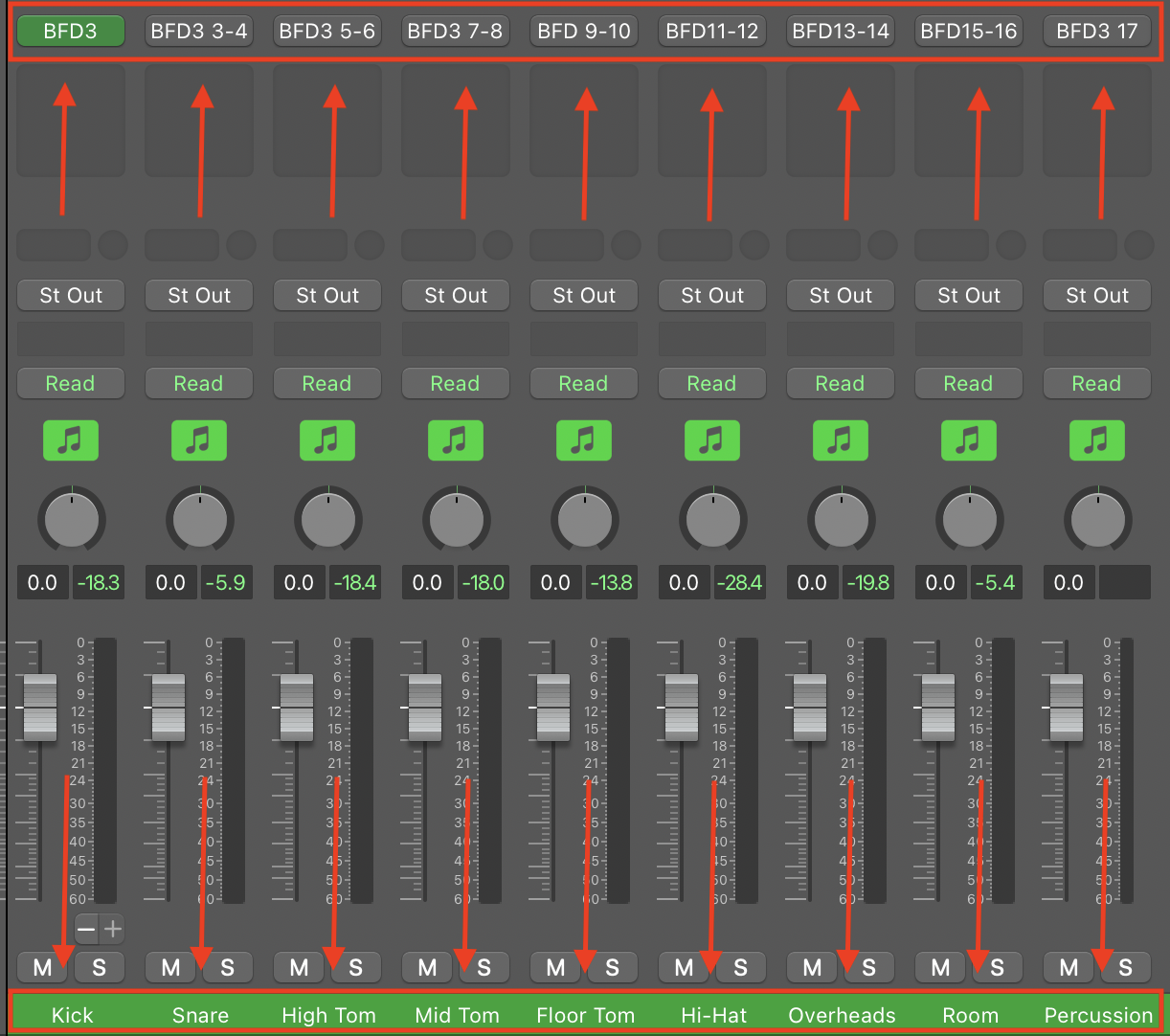Solo the Room channel
The height and width of the screenshot is (1036, 1170).
(998, 968)
